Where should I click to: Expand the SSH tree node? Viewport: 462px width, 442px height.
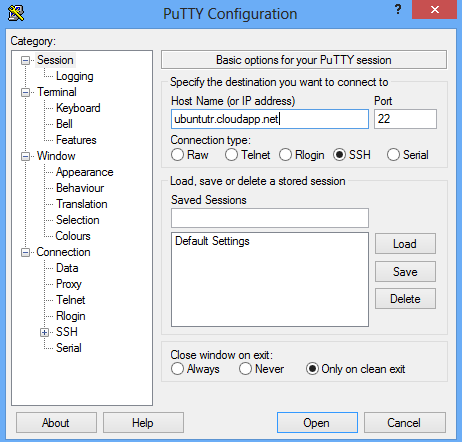tap(44, 332)
